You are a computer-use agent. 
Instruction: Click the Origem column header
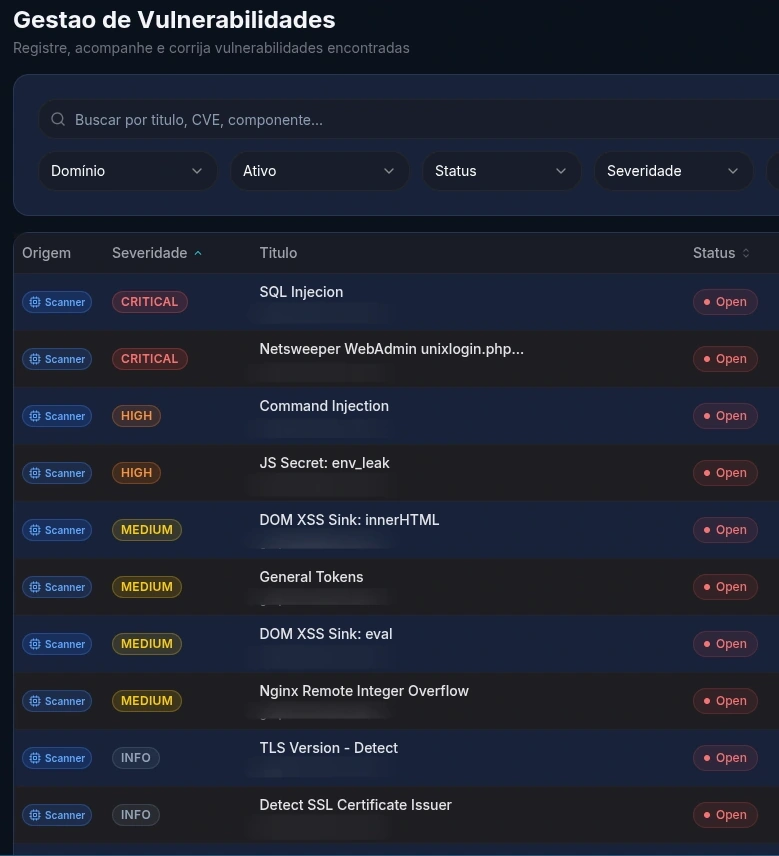pyautogui.click(x=46, y=253)
